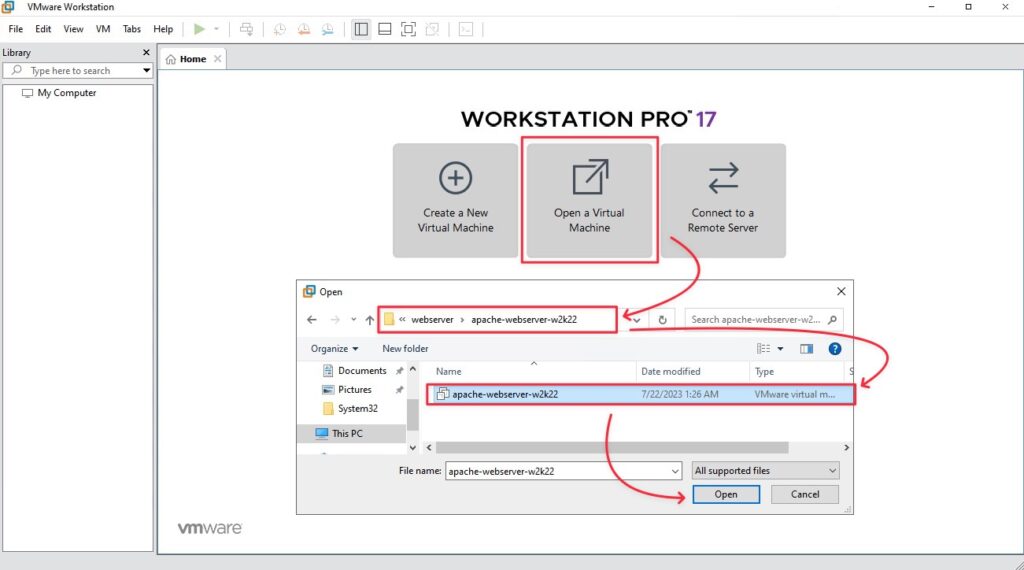This screenshot has width=1024, height=570.
Task: Open the VM menu
Action: click(x=103, y=29)
